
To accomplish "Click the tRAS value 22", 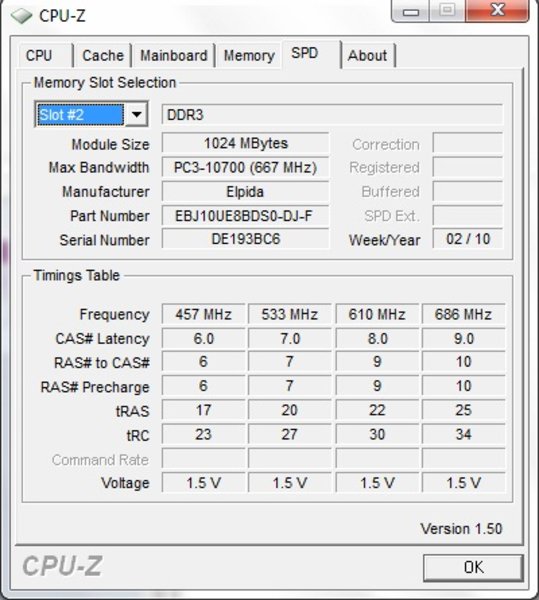I will click(377, 410).
